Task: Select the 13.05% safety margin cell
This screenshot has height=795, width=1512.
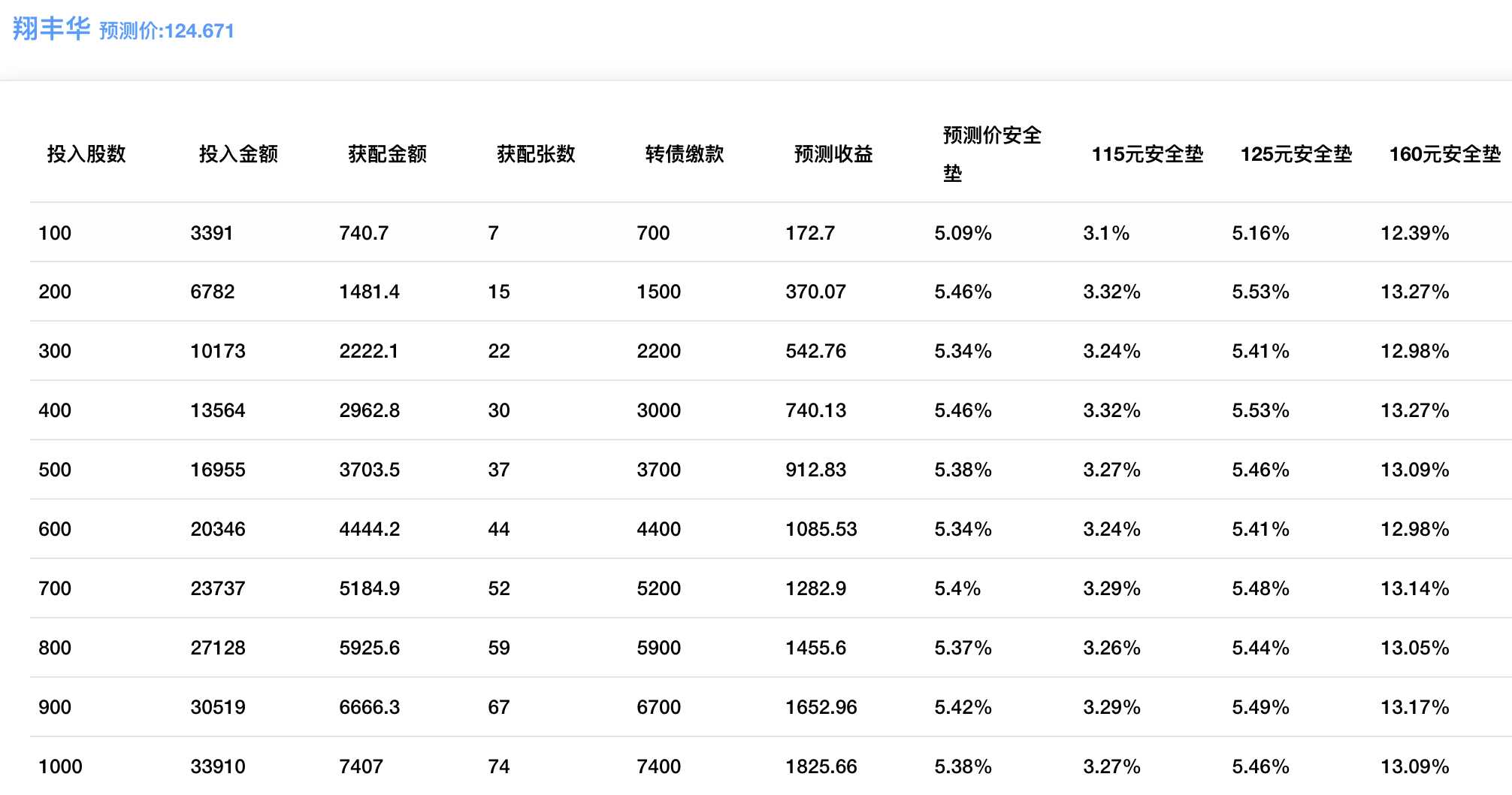Action: [1414, 648]
